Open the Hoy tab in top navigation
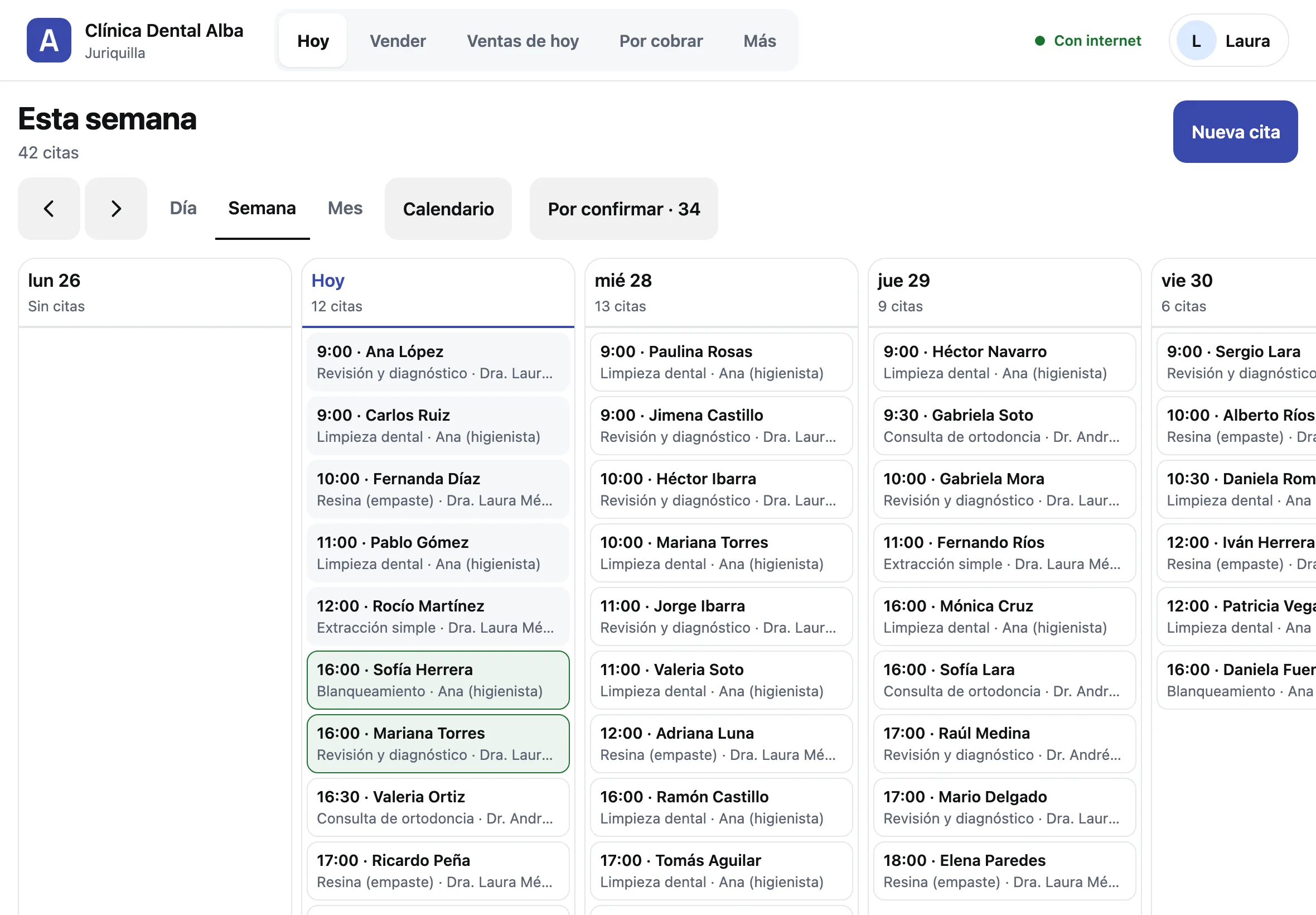The height and width of the screenshot is (915, 1316). click(313, 41)
